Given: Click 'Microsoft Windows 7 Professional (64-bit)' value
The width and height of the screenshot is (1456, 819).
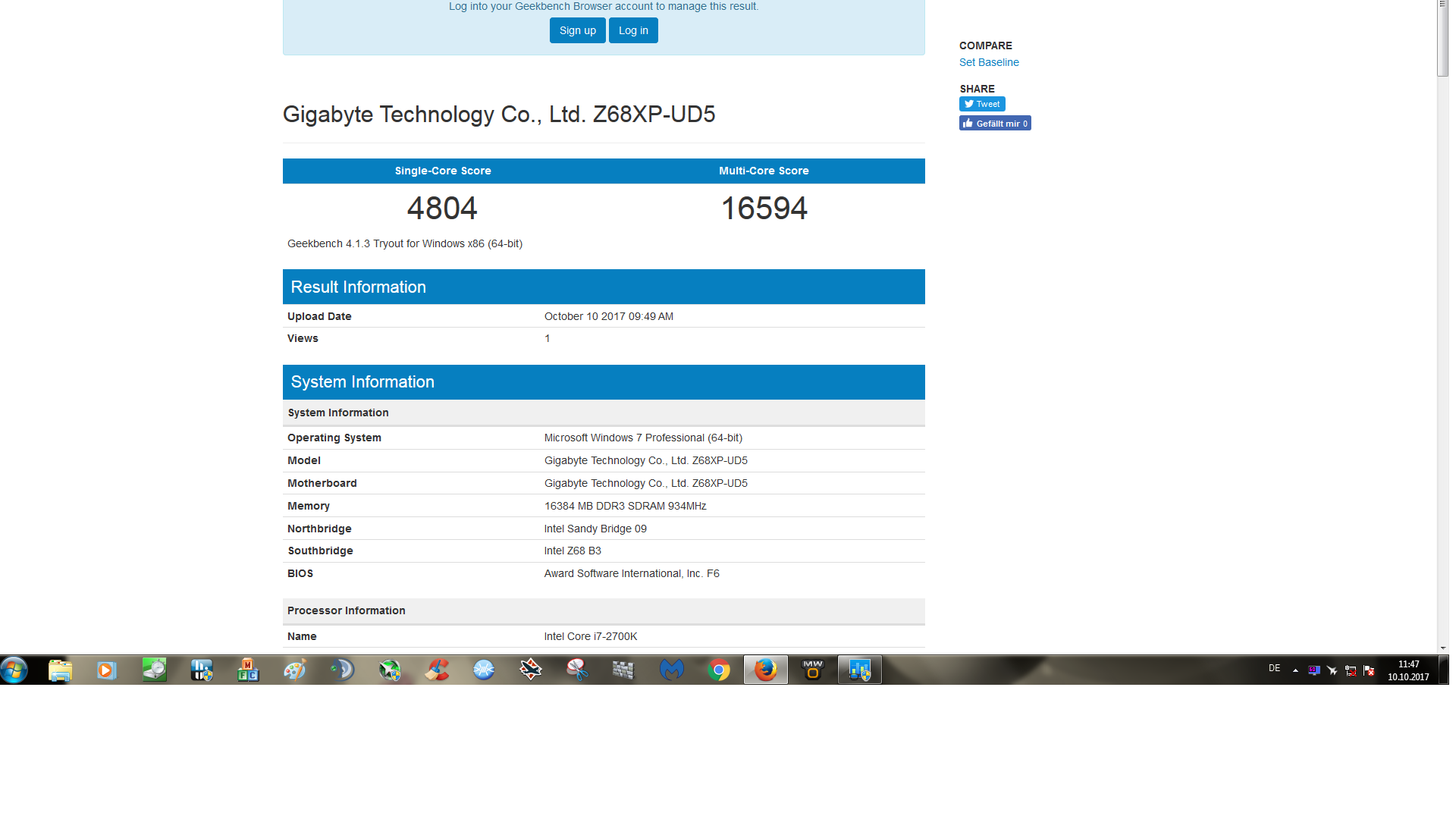Looking at the screenshot, I should [643, 438].
